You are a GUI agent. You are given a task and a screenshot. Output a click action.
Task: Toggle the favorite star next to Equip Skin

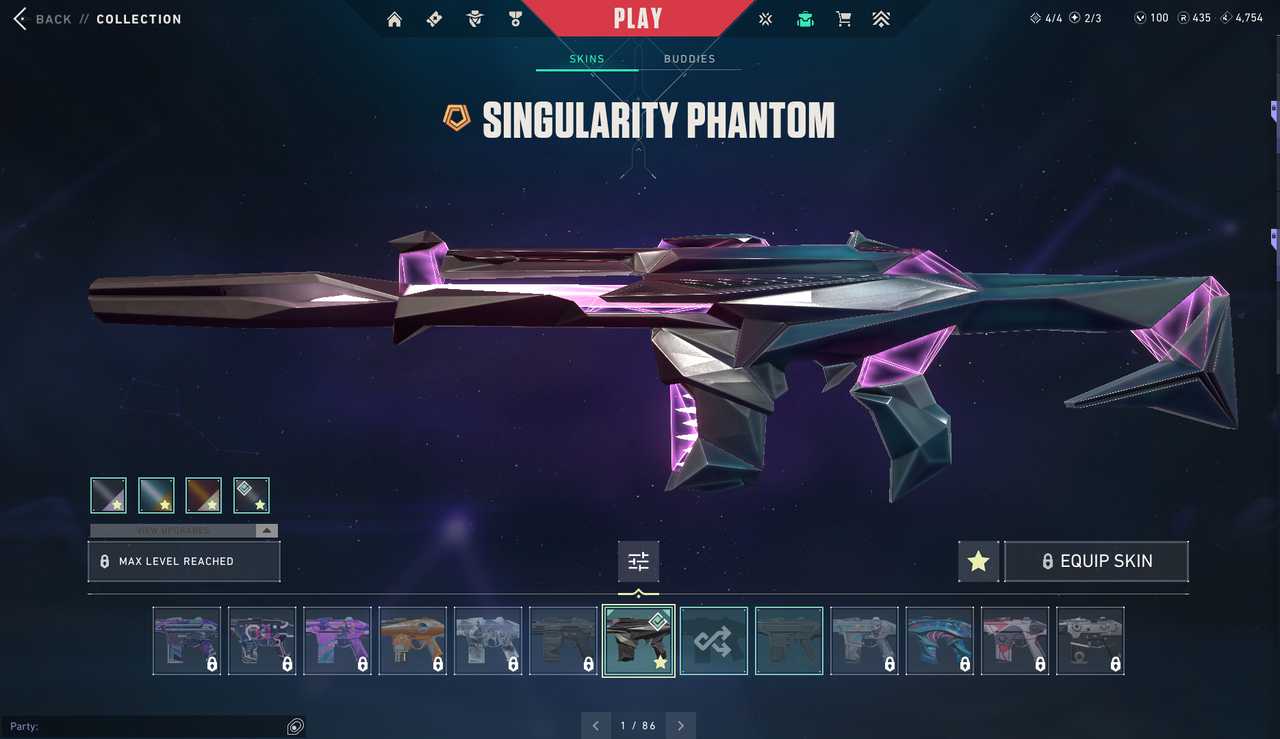978,561
